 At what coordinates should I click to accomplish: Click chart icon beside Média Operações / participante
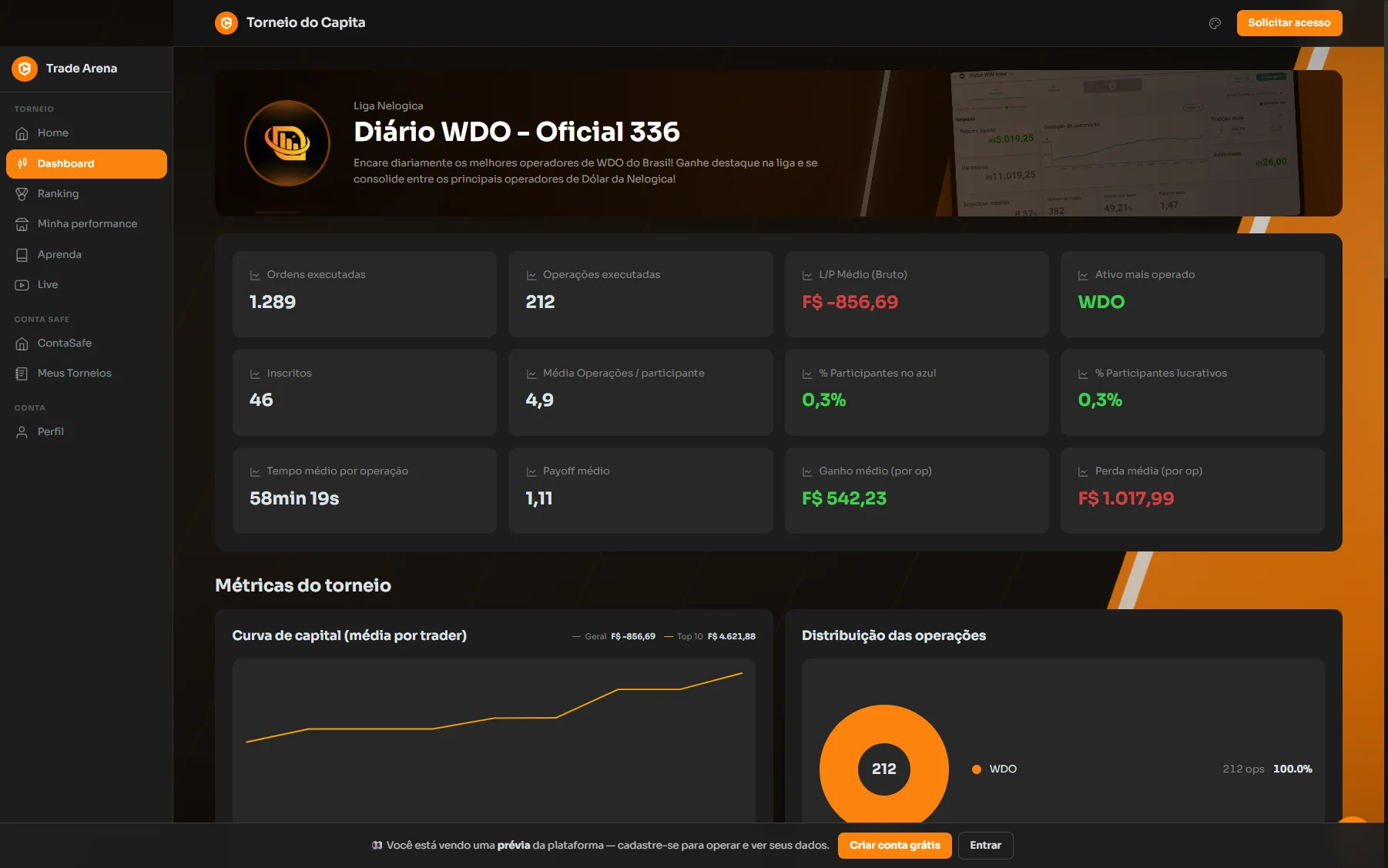tap(531, 374)
